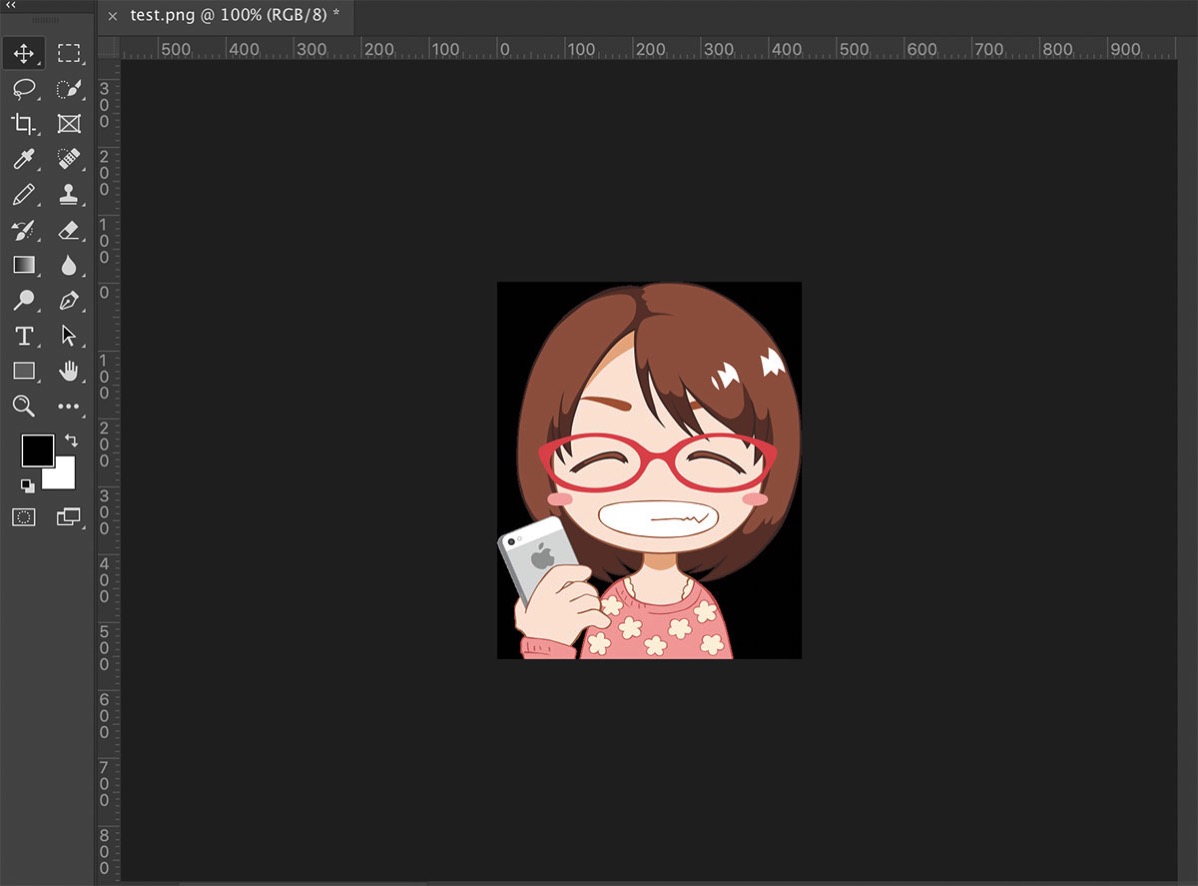Toggle Quick Mask mode
This screenshot has height=886, width=1198.
(x=24, y=518)
